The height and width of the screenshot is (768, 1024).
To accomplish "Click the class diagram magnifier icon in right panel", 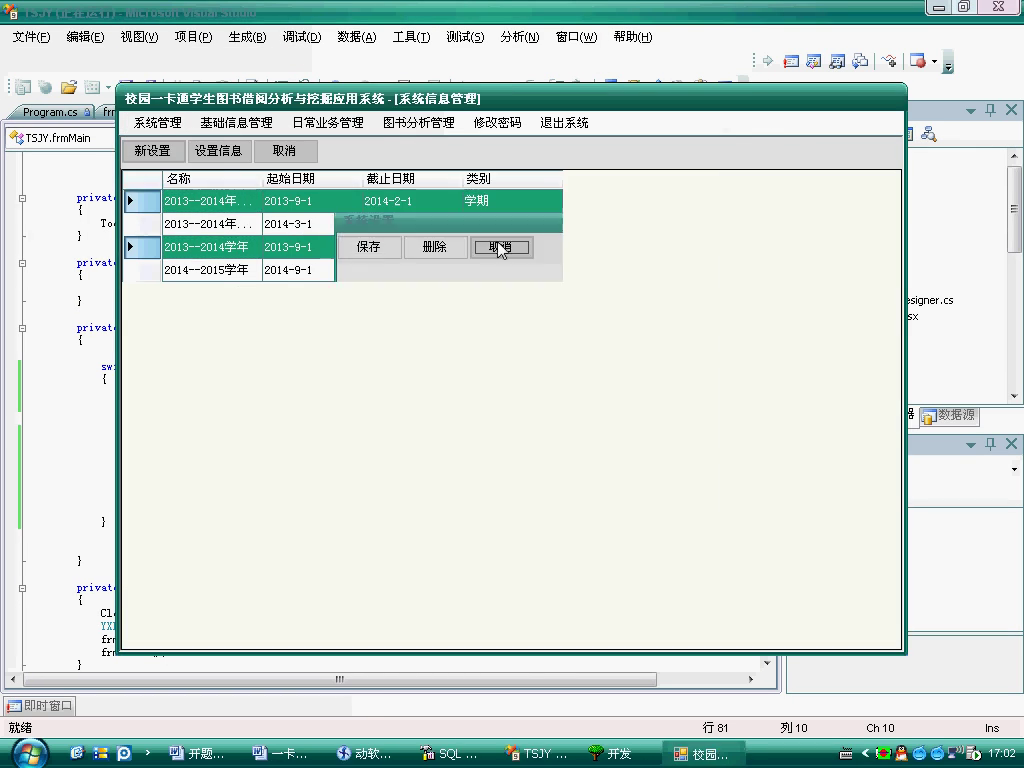I will (929, 135).
